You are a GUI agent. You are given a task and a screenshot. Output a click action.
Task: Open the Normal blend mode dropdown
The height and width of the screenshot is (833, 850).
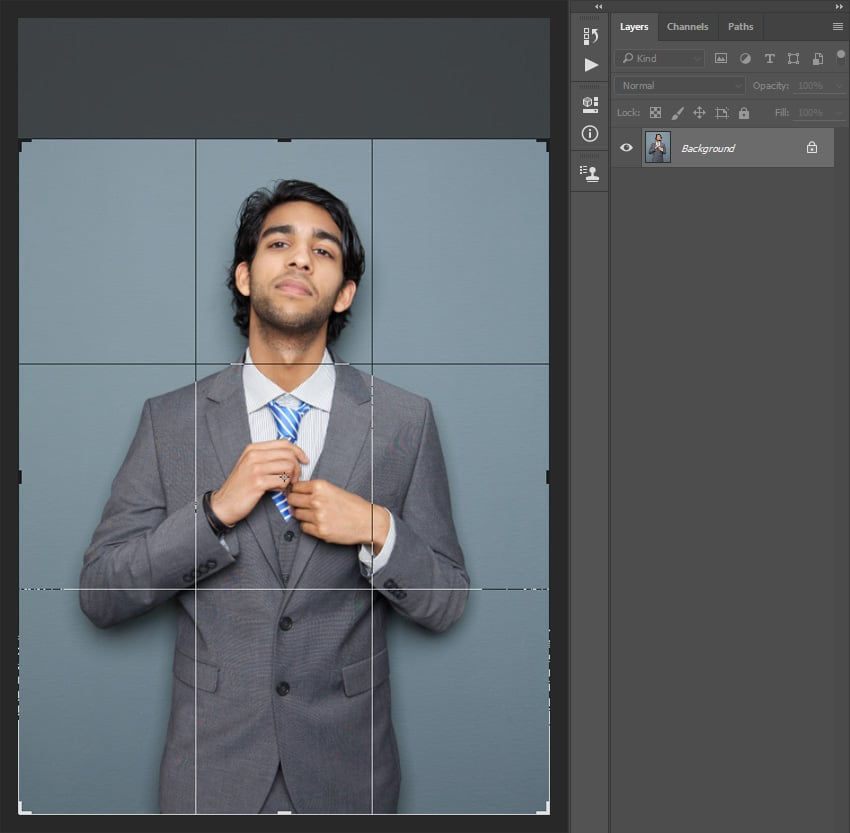[680, 86]
